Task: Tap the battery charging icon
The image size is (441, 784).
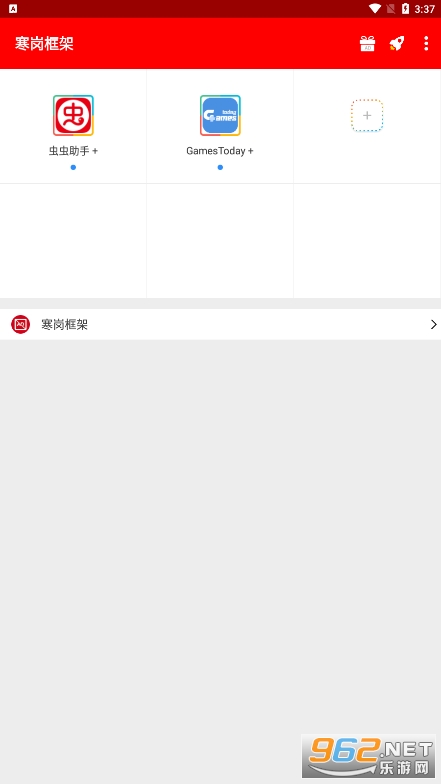Action: pyautogui.click(x=406, y=8)
